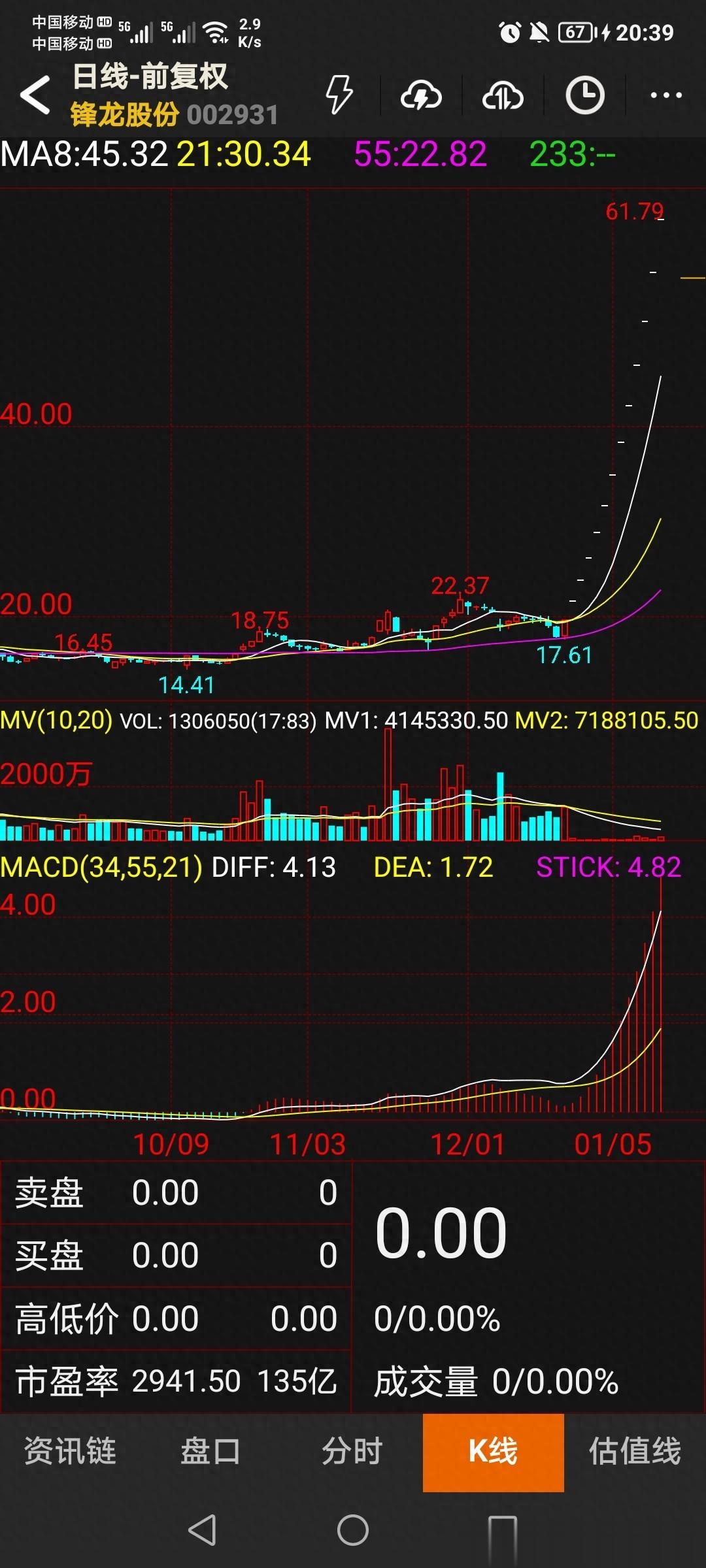Screen dimensions: 706x1568
Task: Tap the cloud upload-download sync icon
Action: (503, 95)
